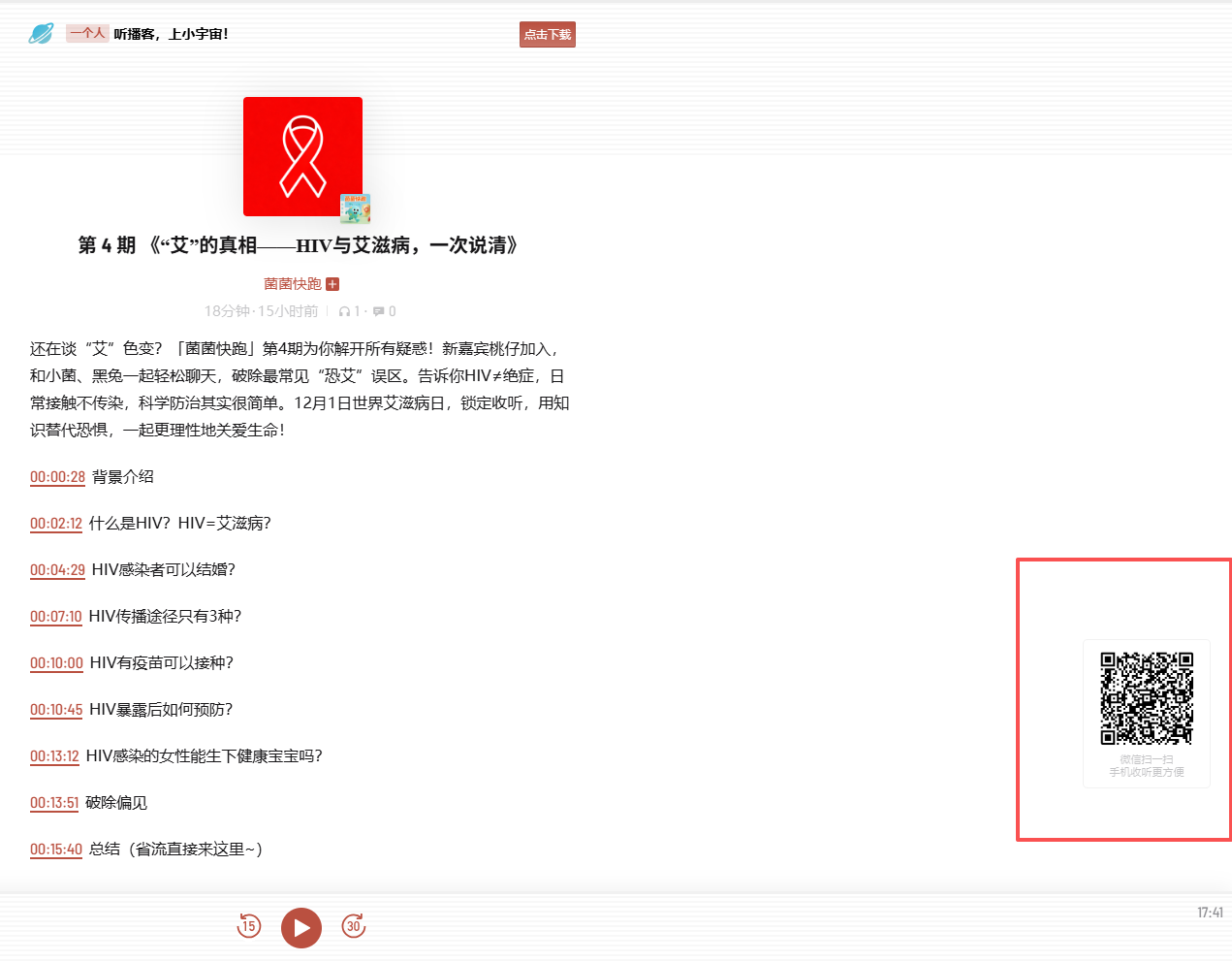1232x962 pixels.
Task: Click the subscribe plus icon beside 菌菌快跑
Action: click(332, 283)
